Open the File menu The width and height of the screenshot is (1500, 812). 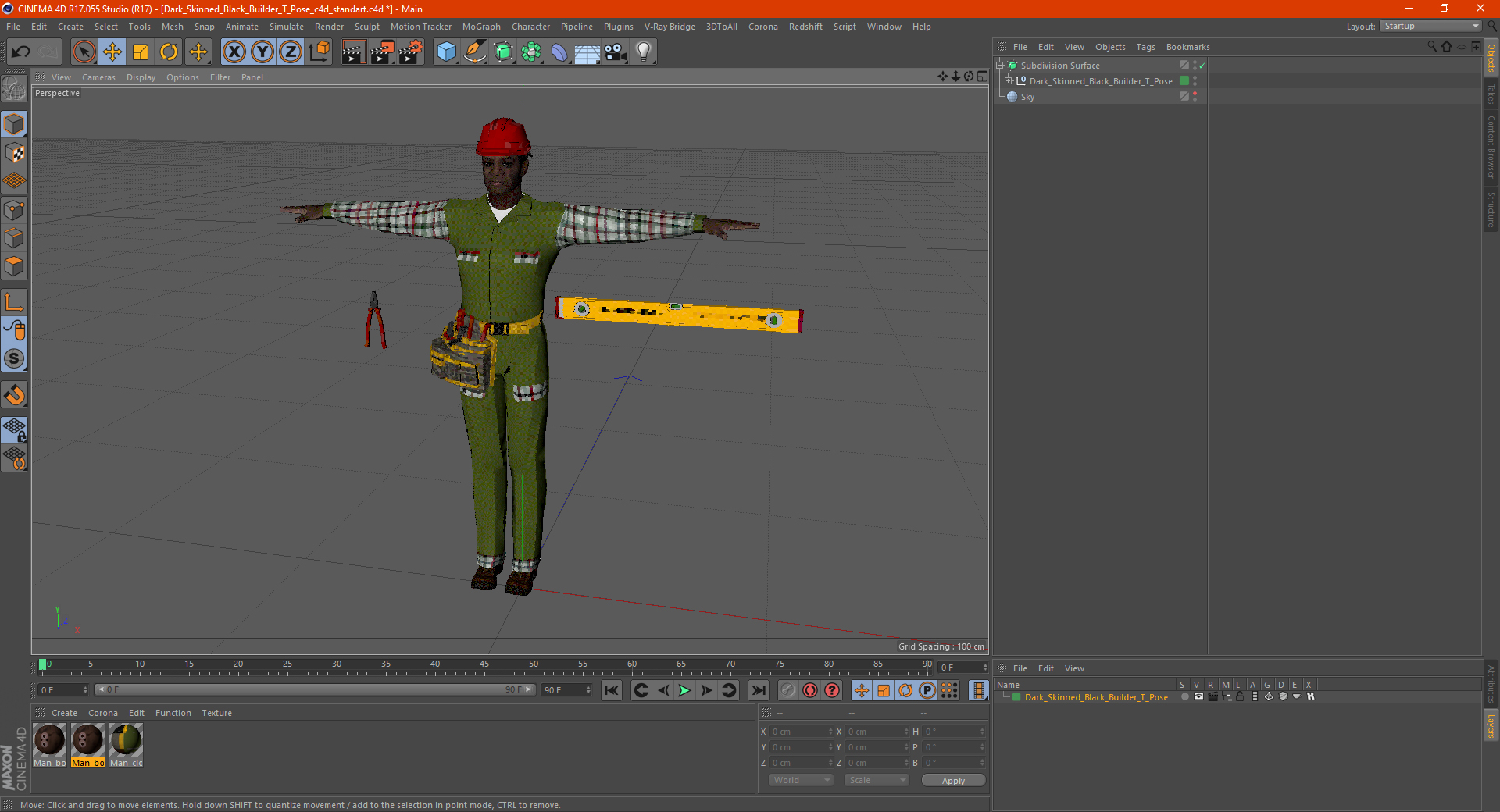click(13, 27)
